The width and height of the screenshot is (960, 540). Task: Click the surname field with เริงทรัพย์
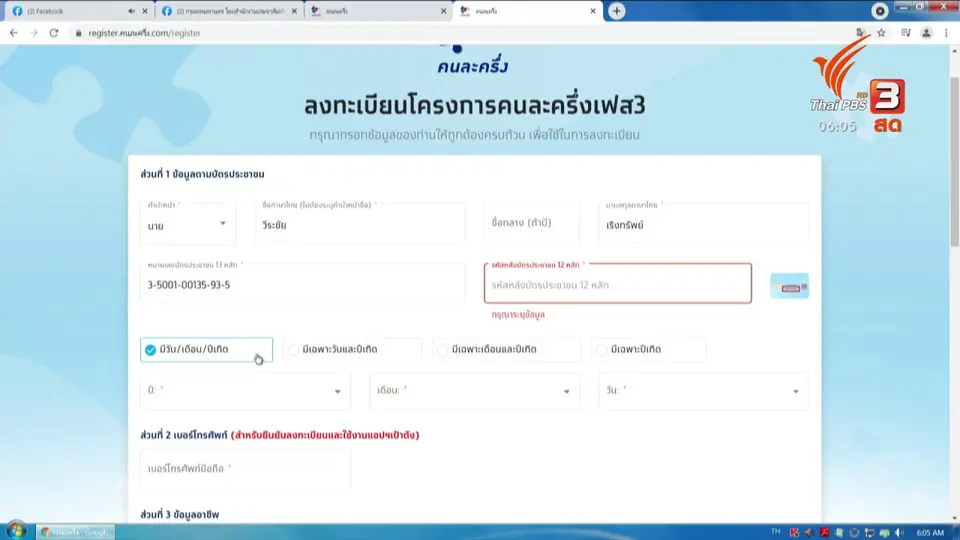pyautogui.click(x=703, y=223)
